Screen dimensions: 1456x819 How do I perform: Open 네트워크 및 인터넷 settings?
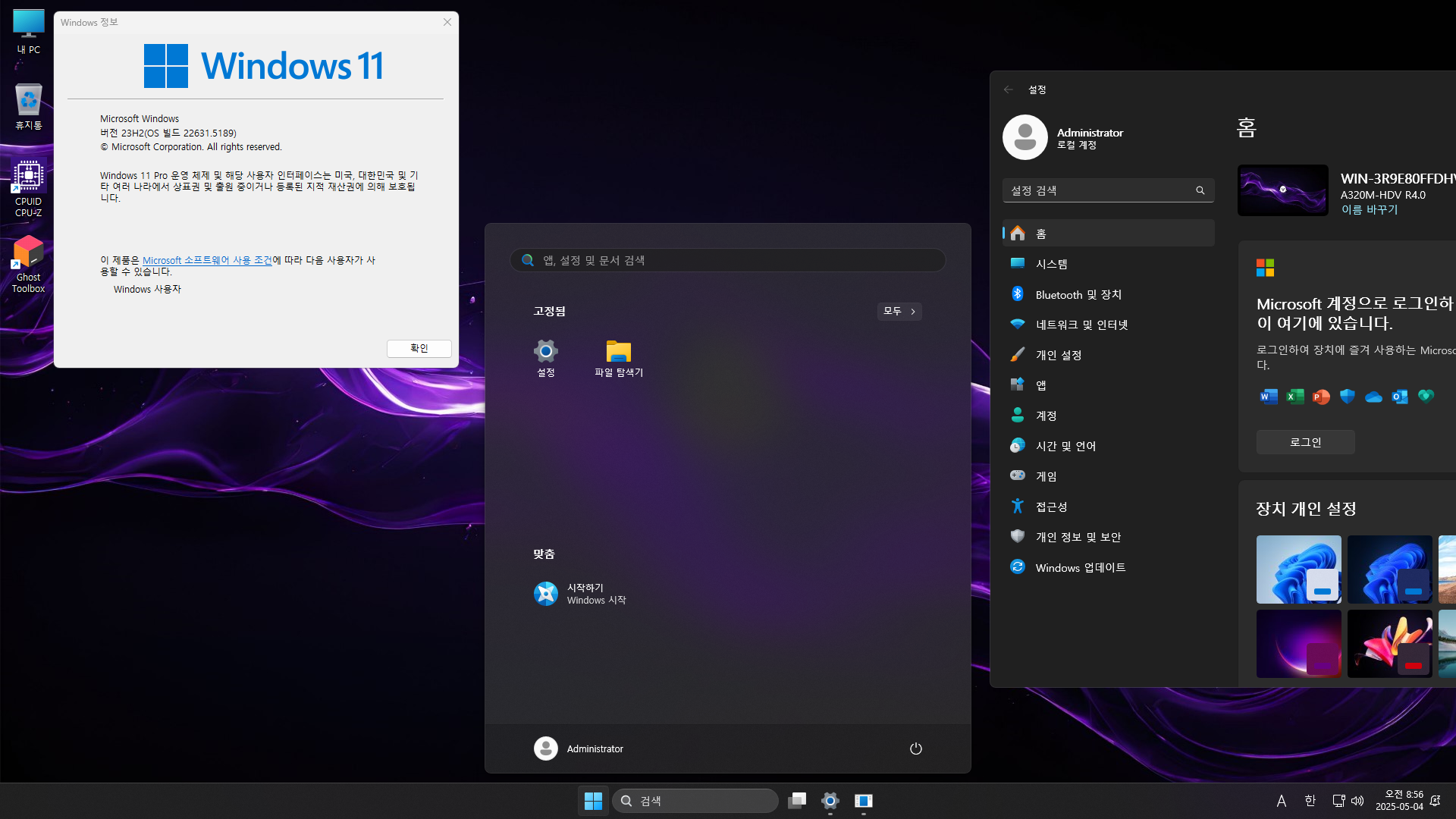click(x=1109, y=325)
